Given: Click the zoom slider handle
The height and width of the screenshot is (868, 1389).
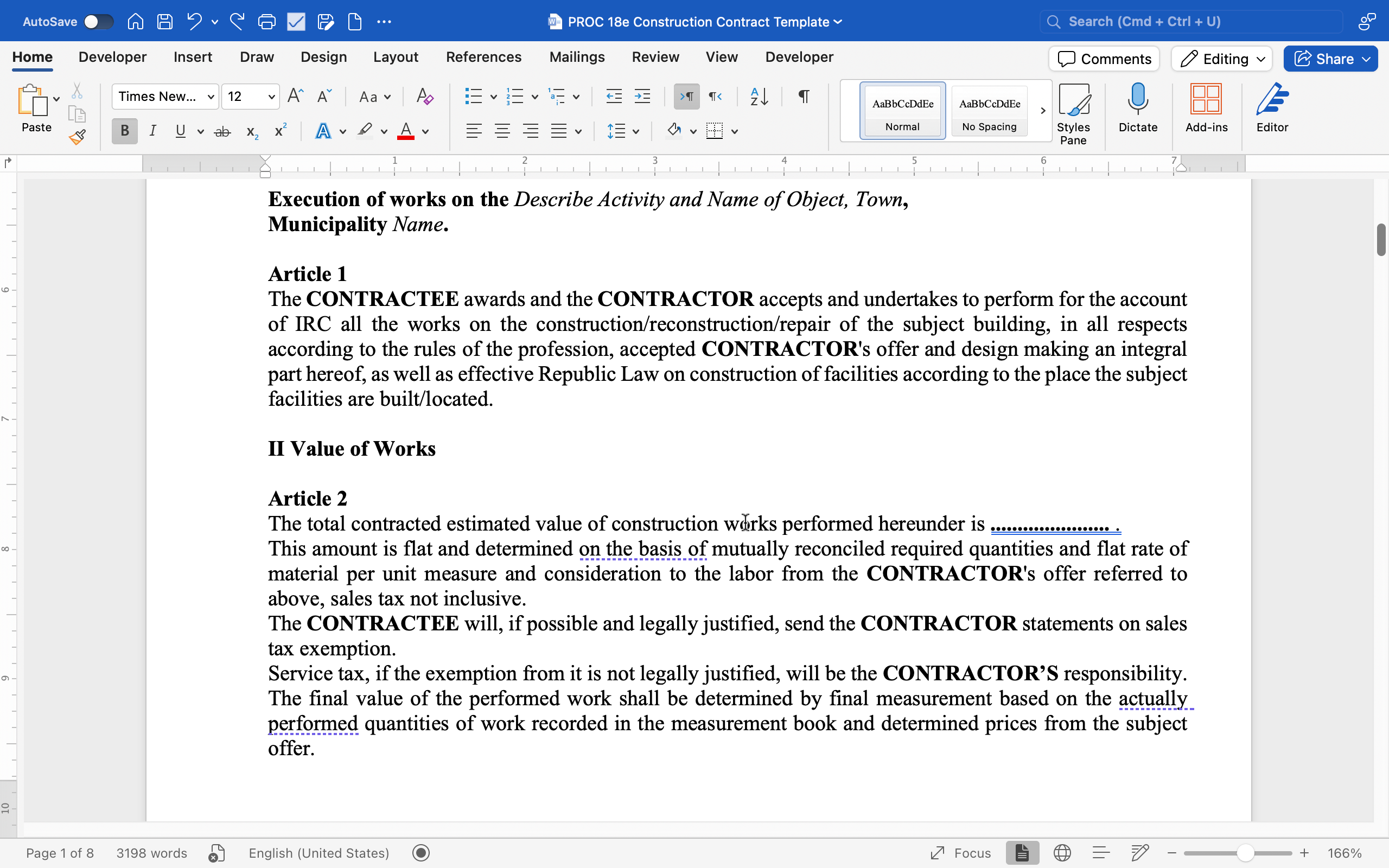Looking at the screenshot, I should (1244, 853).
